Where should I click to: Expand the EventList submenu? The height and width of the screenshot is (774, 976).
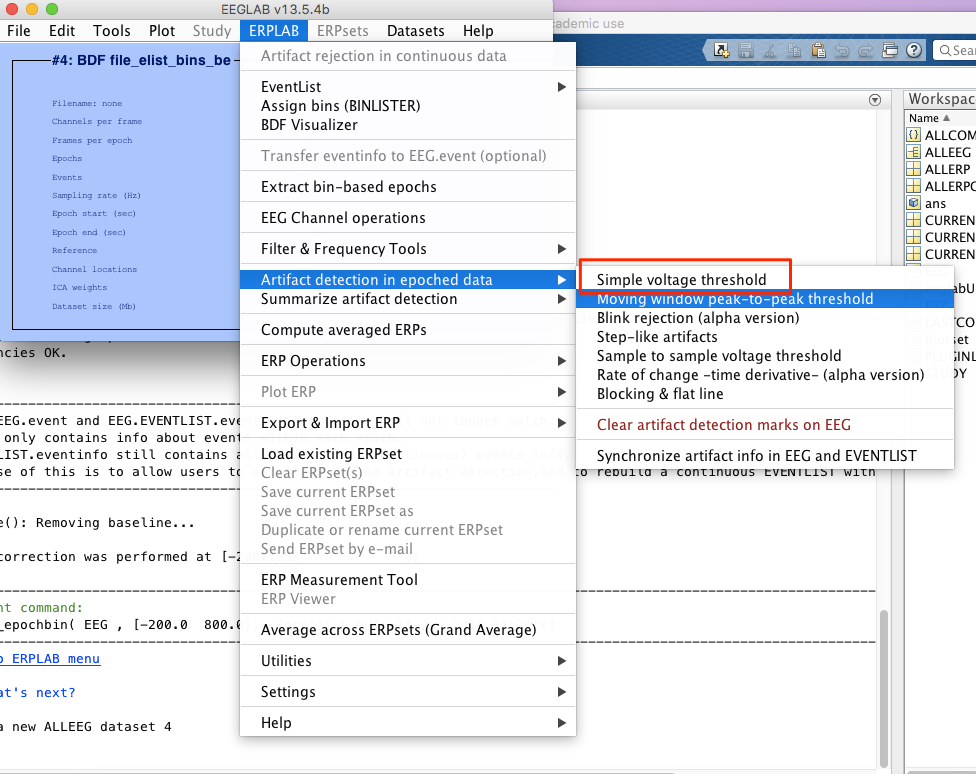pos(408,87)
